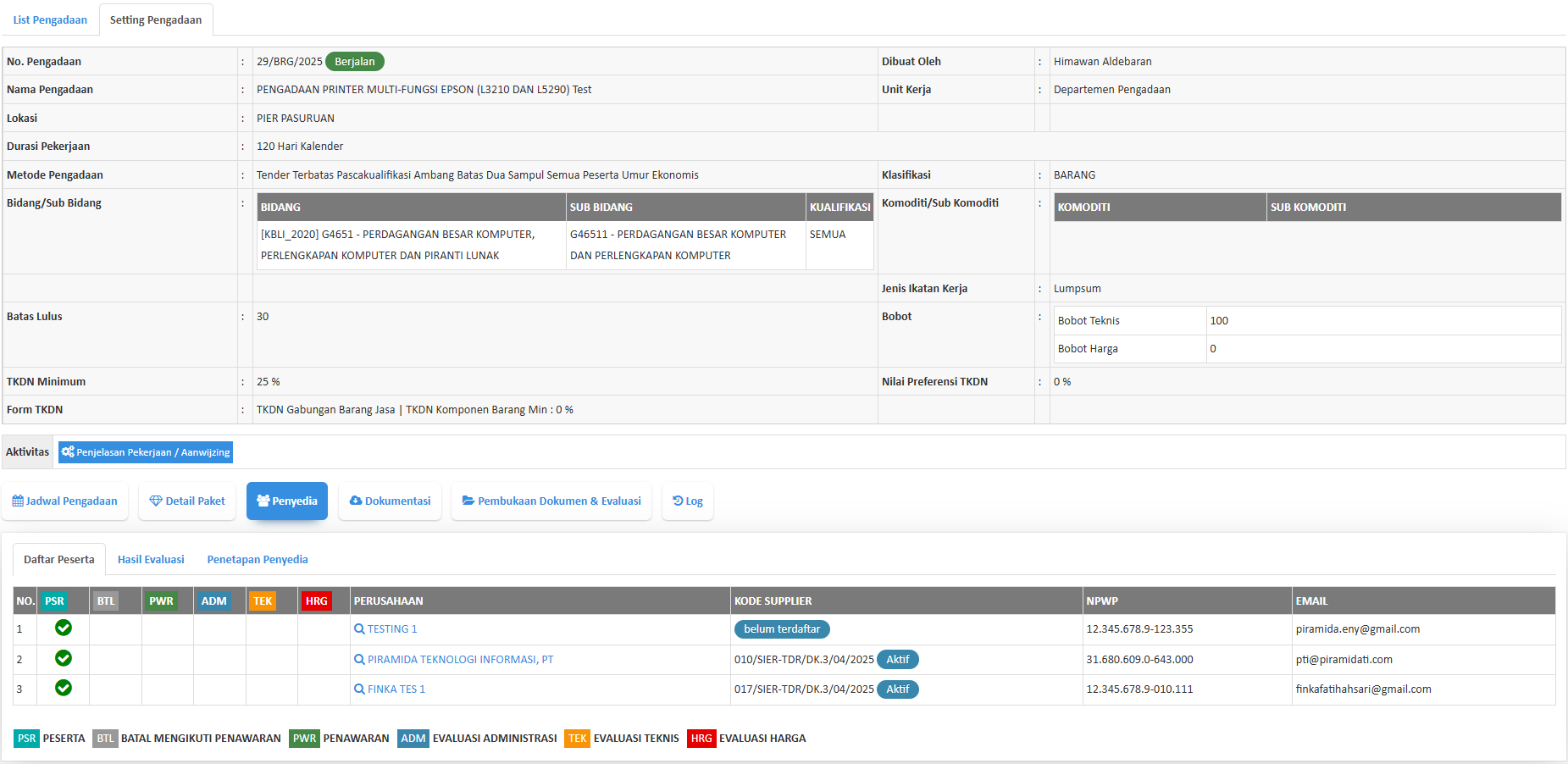Click the orange TEK column header badge

(263, 601)
